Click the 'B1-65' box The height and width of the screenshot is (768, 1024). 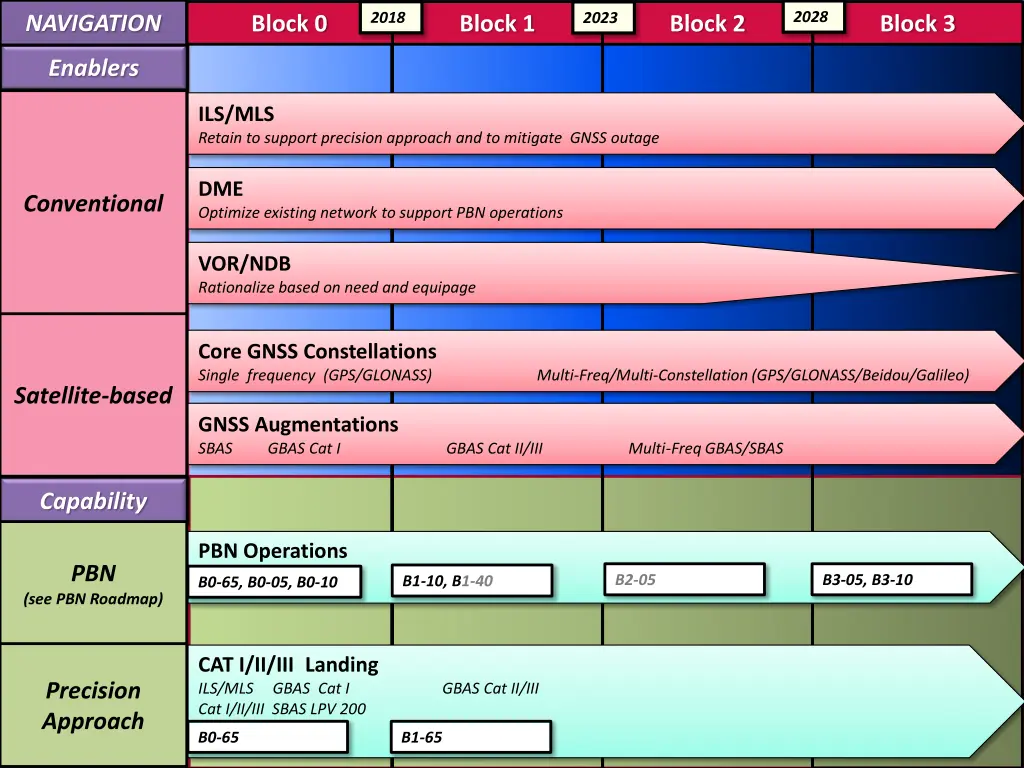[471, 737]
